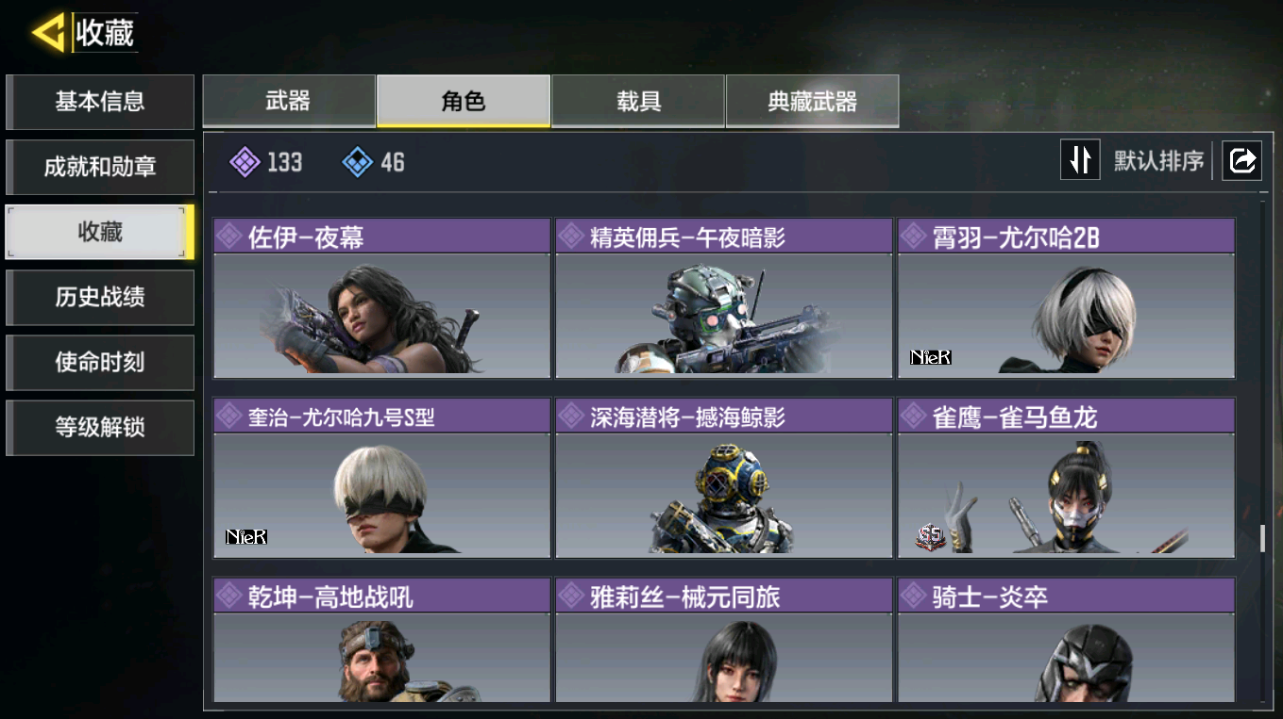Click the NieR logo on 霄羽-尤尔哈2B card
Image resolution: width=1283 pixels, height=719 pixels.
point(930,357)
